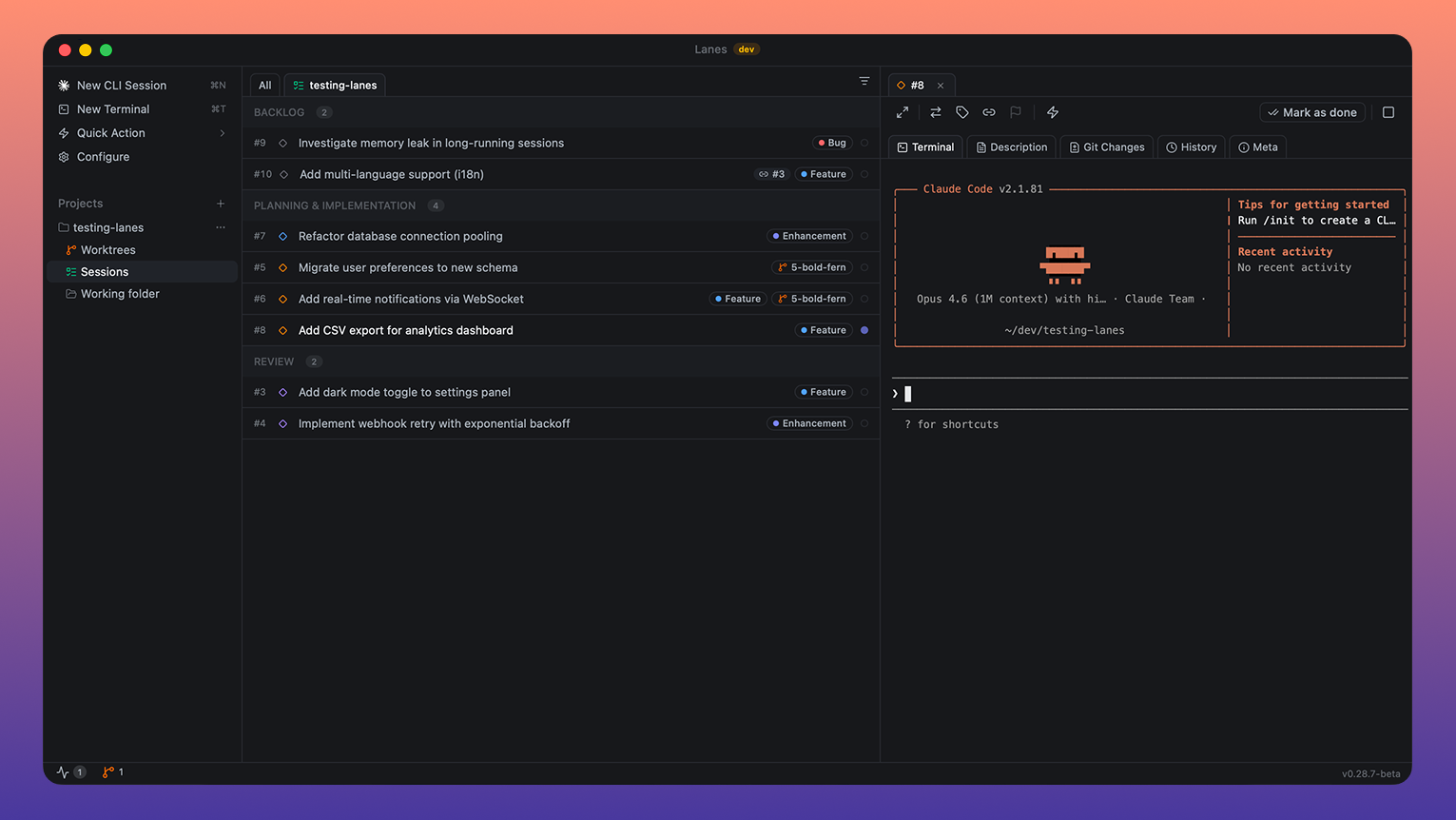The height and width of the screenshot is (820, 1456).
Task: Open session Add dark mode toggle
Action: (404, 392)
